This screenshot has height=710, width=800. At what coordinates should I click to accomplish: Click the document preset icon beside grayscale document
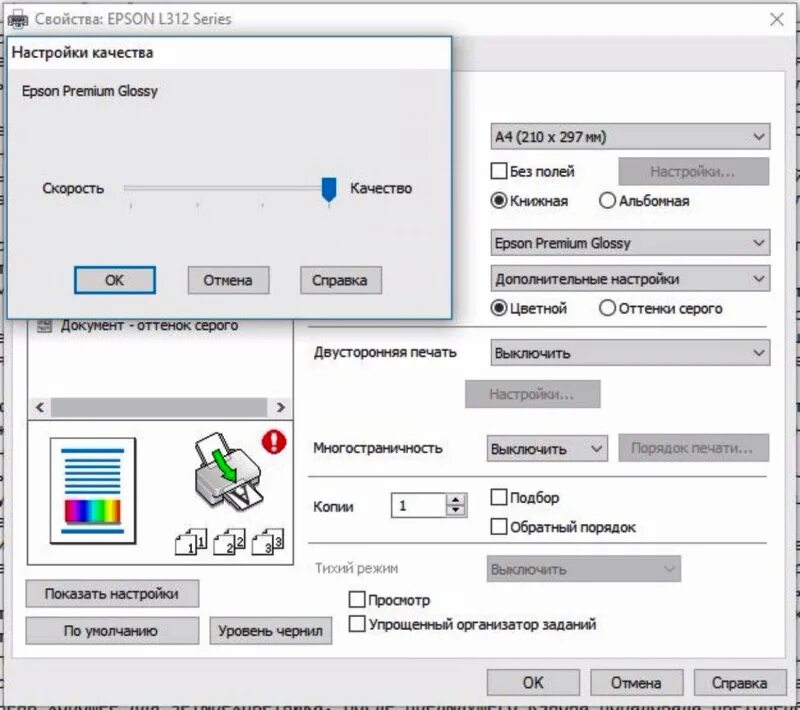coord(44,325)
